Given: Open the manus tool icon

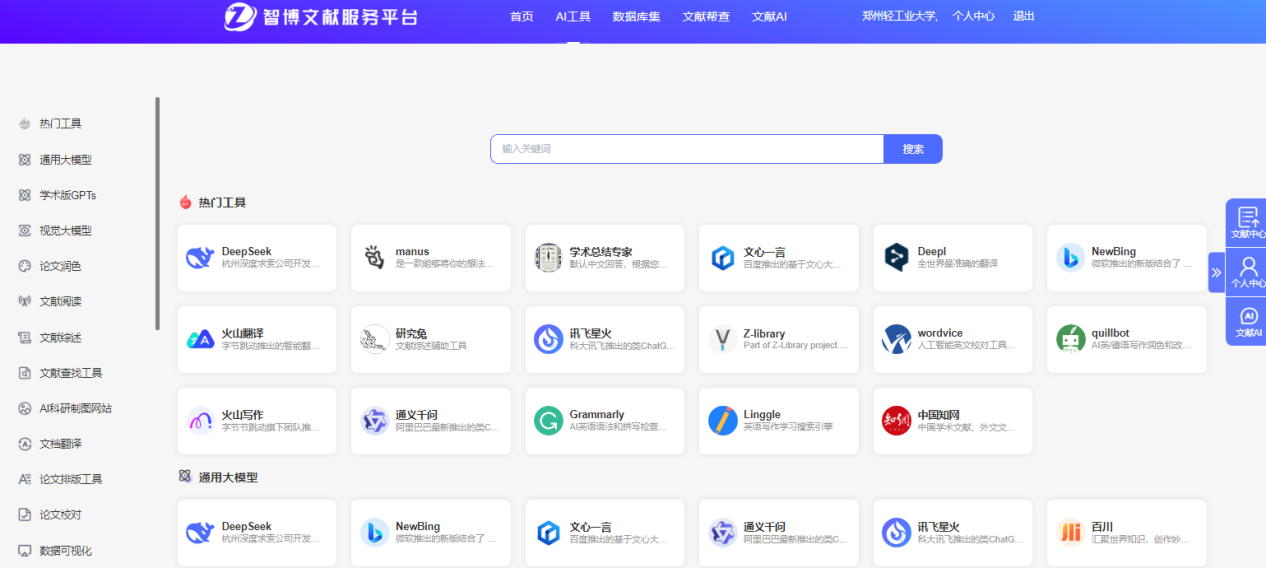Looking at the screenshot, I should (x=374, y=258).
